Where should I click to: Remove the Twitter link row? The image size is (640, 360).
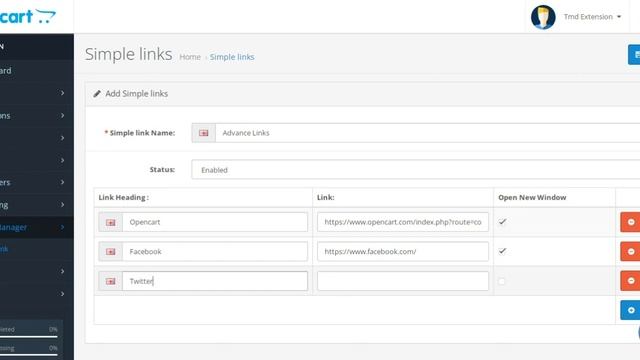630,281
